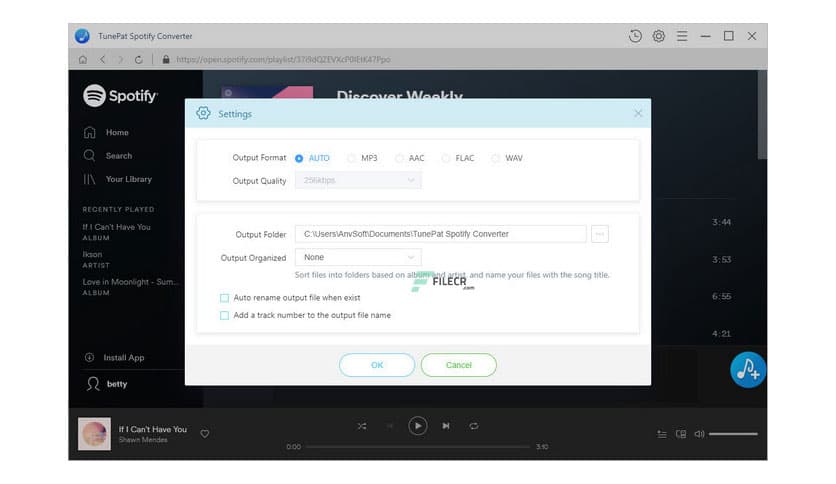836x484 pixels.
Task: Open Home in Spotify sidebar
Action: pyautogui.click(x=106, y=132)
